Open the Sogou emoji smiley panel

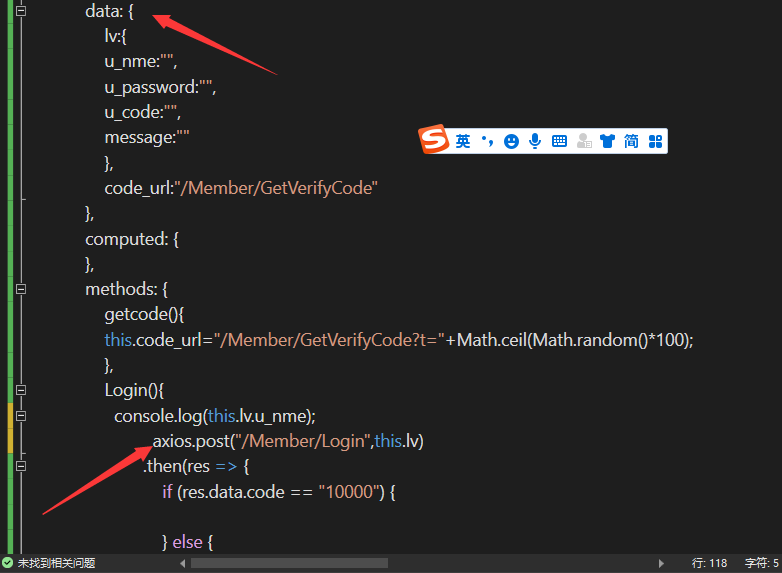pos(512,142)
